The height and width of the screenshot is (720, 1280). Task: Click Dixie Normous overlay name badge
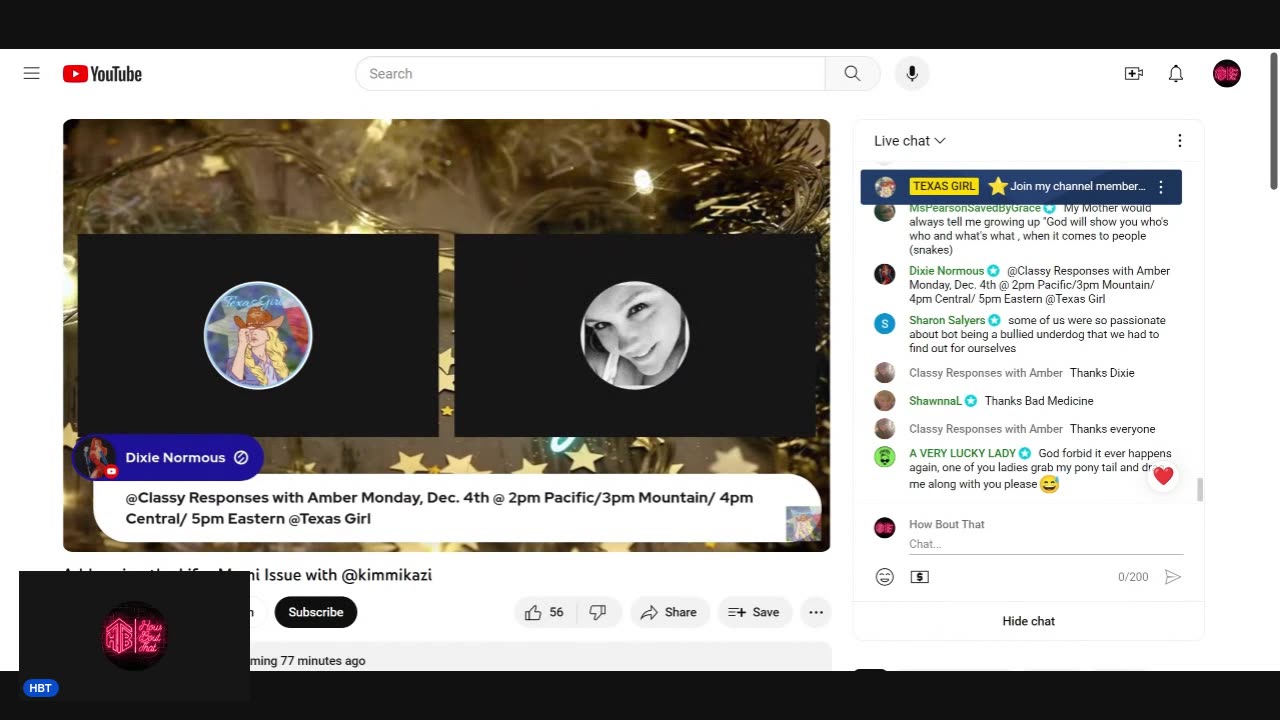168,458
